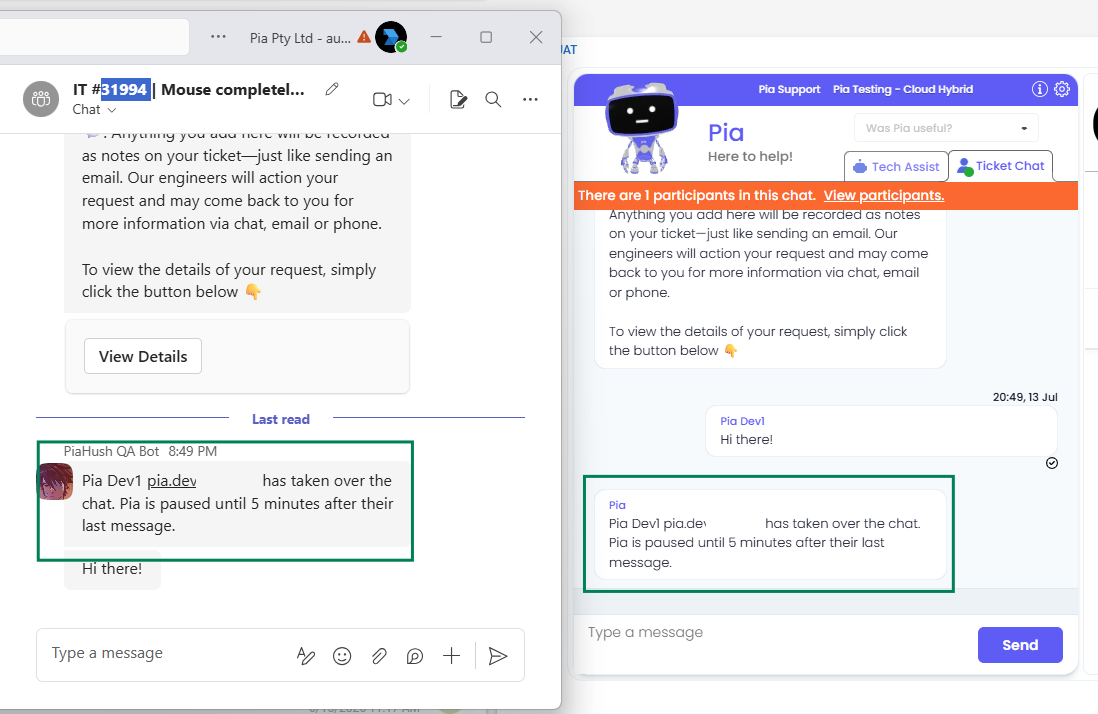Click the edit chat name pencil icon
This screenshot has width=1098, height=714.
coord(332,89)
